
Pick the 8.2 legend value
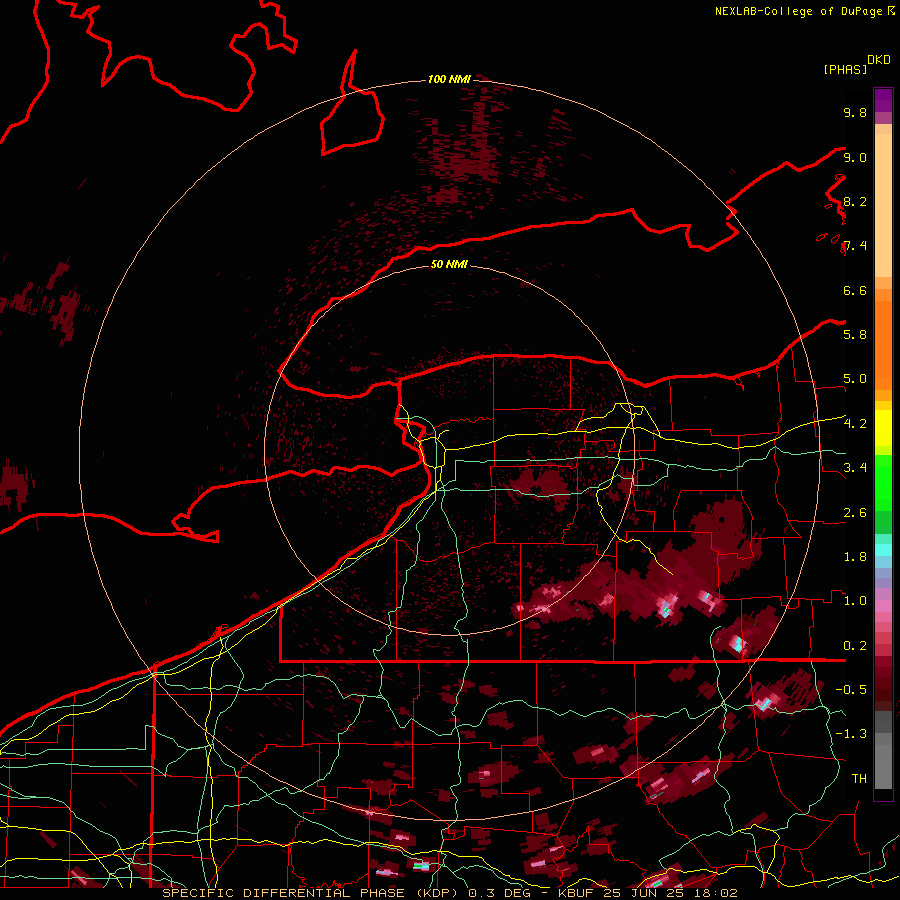point(855,201)
